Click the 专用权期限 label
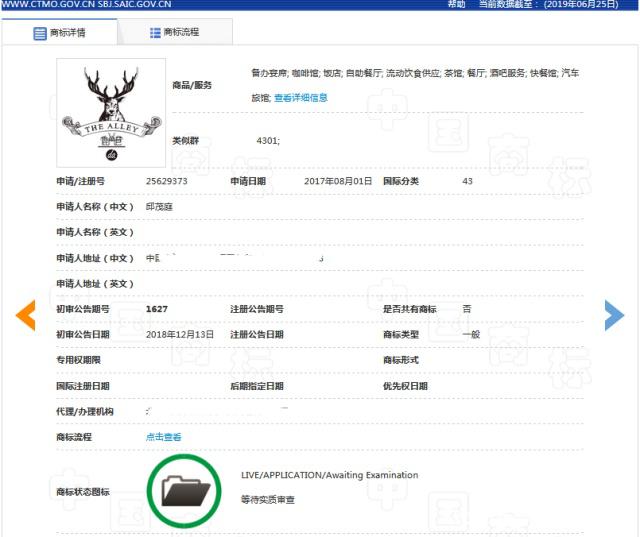The image size is (640, 537). pyautogui.click(x=78, y=360)
